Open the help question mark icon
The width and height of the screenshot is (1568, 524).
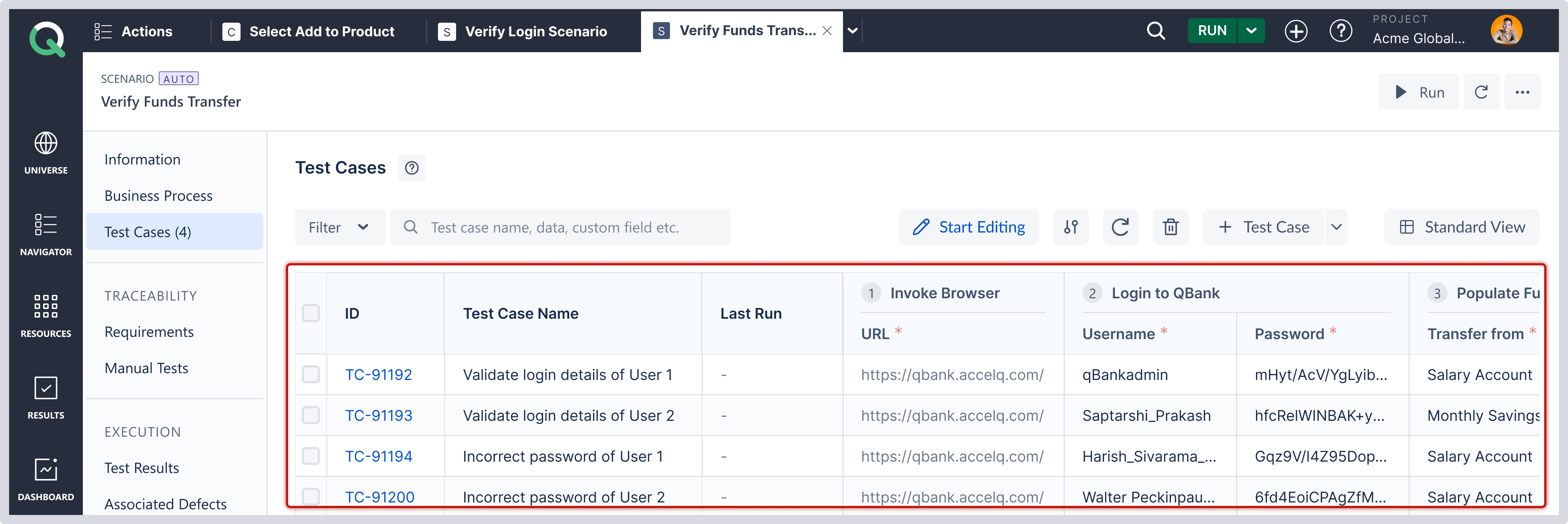coord(1340,30)
